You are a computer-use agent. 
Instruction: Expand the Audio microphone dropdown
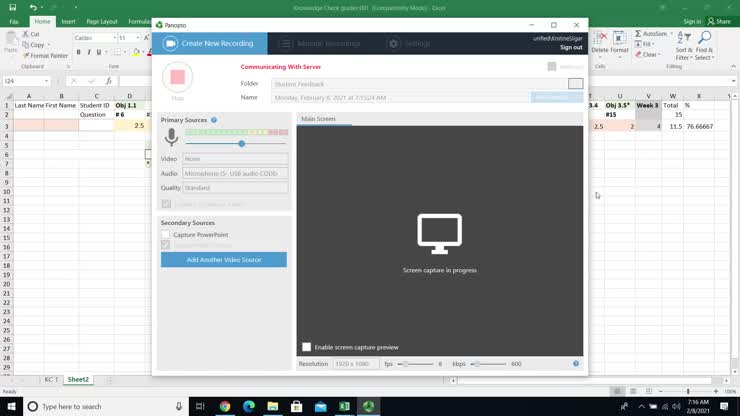point(235,173)
